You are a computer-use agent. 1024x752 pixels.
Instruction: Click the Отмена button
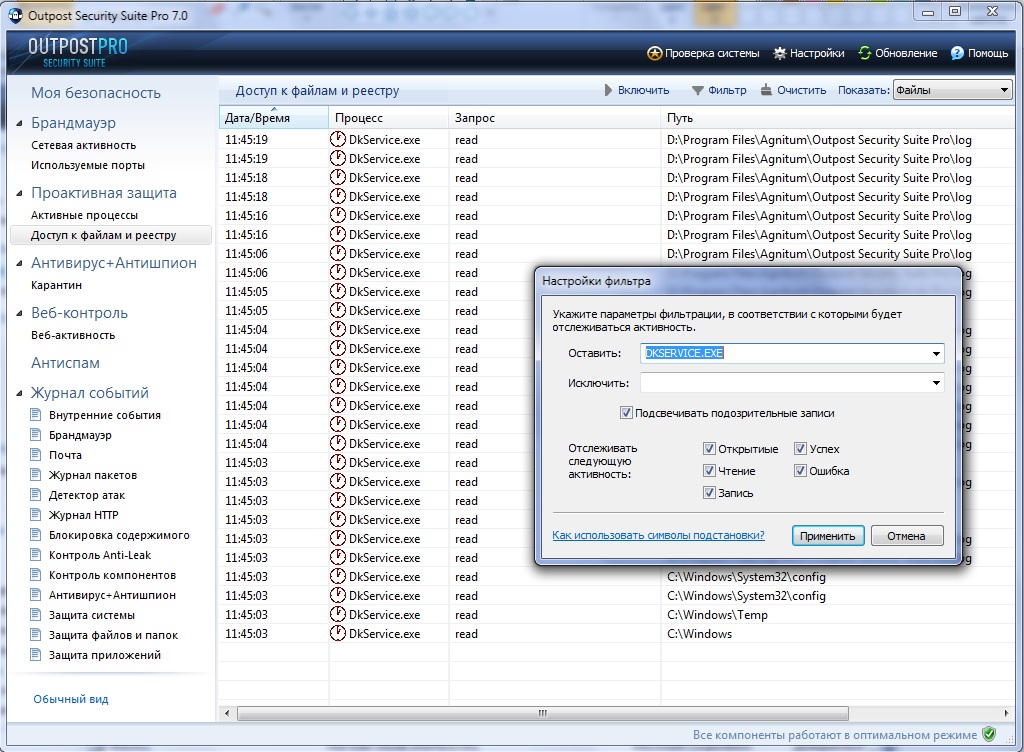(906, 536)
